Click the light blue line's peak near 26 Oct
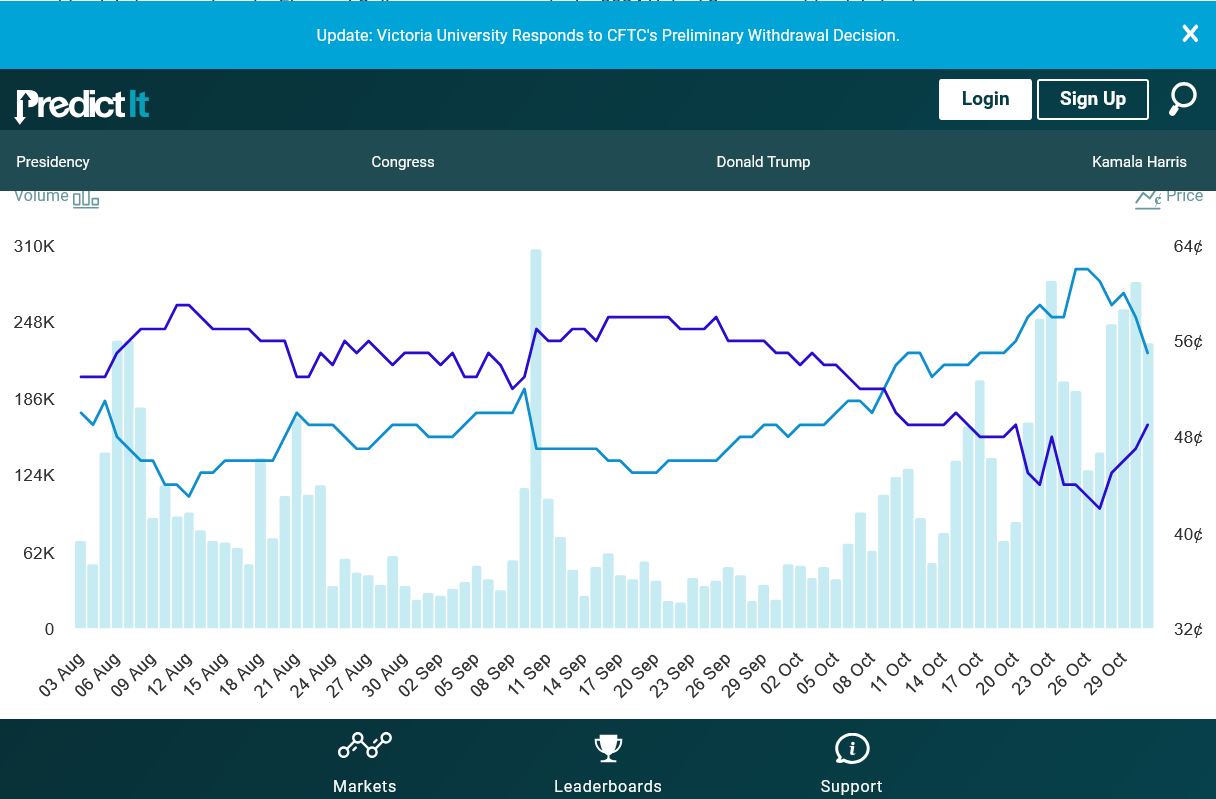The image size is (1216, 799). pos(1081,269)
